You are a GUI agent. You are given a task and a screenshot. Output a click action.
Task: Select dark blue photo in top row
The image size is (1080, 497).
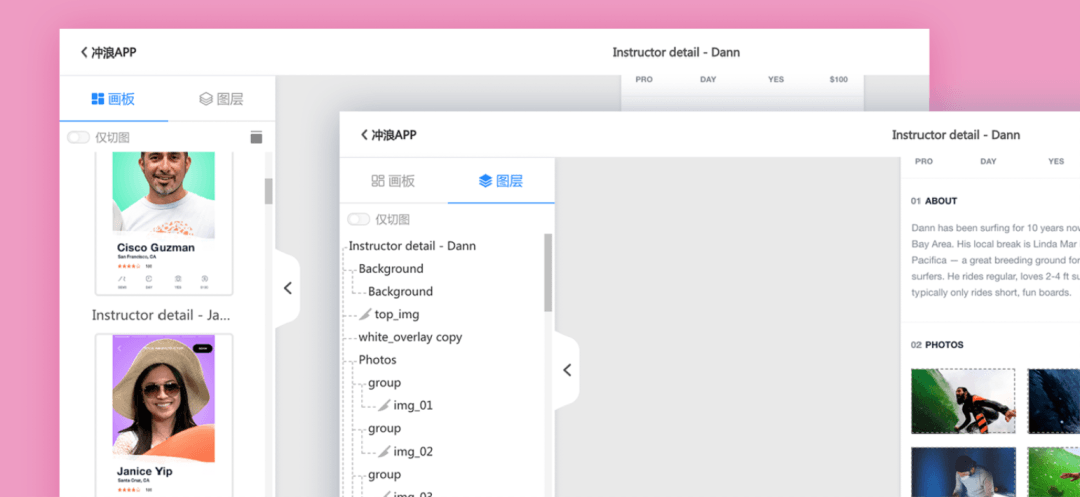(1054, 401)
